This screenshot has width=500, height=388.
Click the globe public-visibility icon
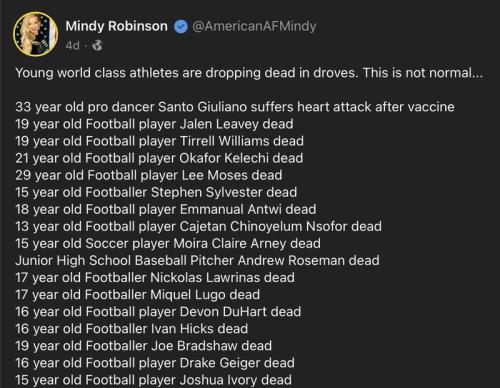click(x=97, y=45)
